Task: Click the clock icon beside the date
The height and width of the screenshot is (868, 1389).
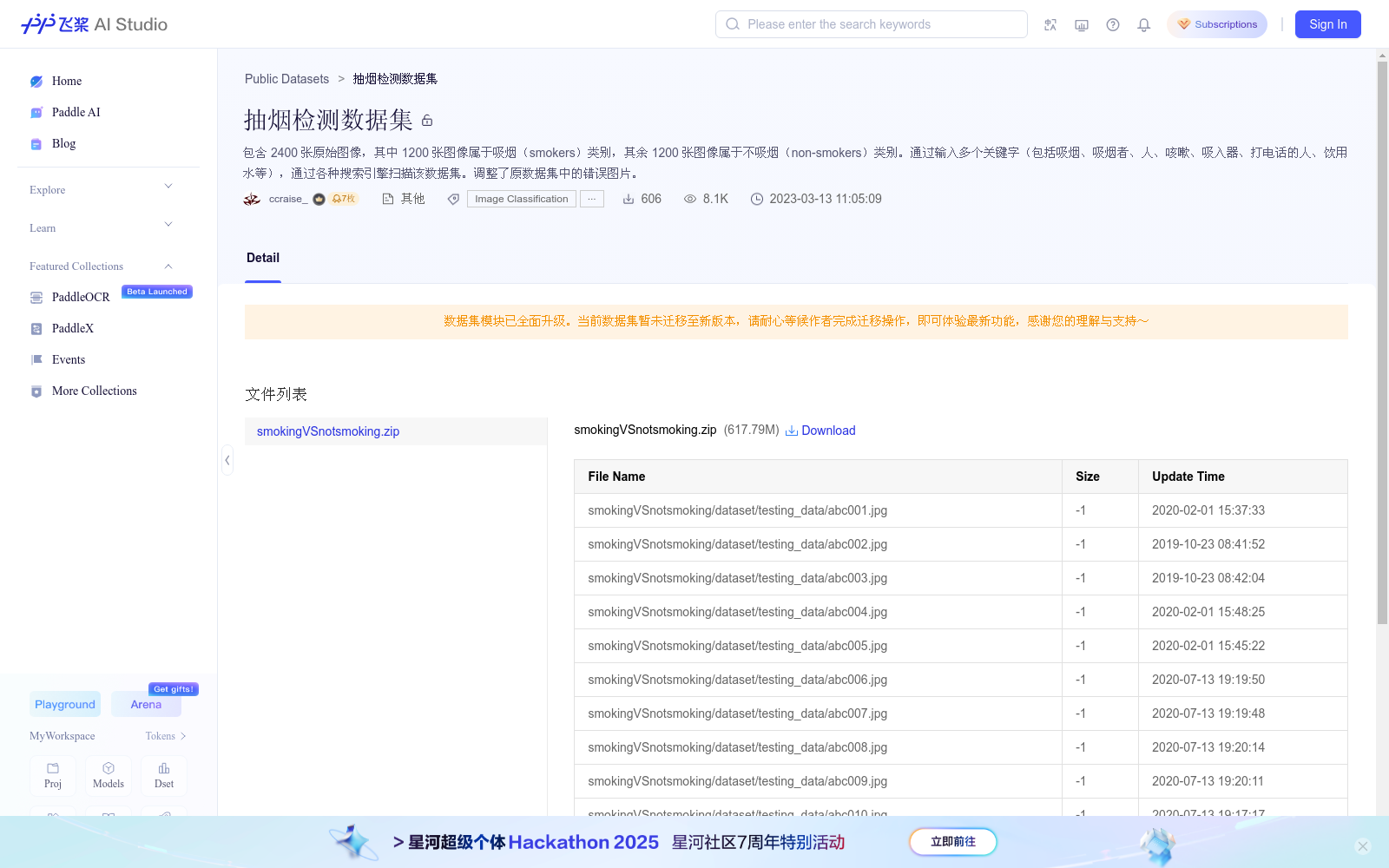Action: pos(757,199)
